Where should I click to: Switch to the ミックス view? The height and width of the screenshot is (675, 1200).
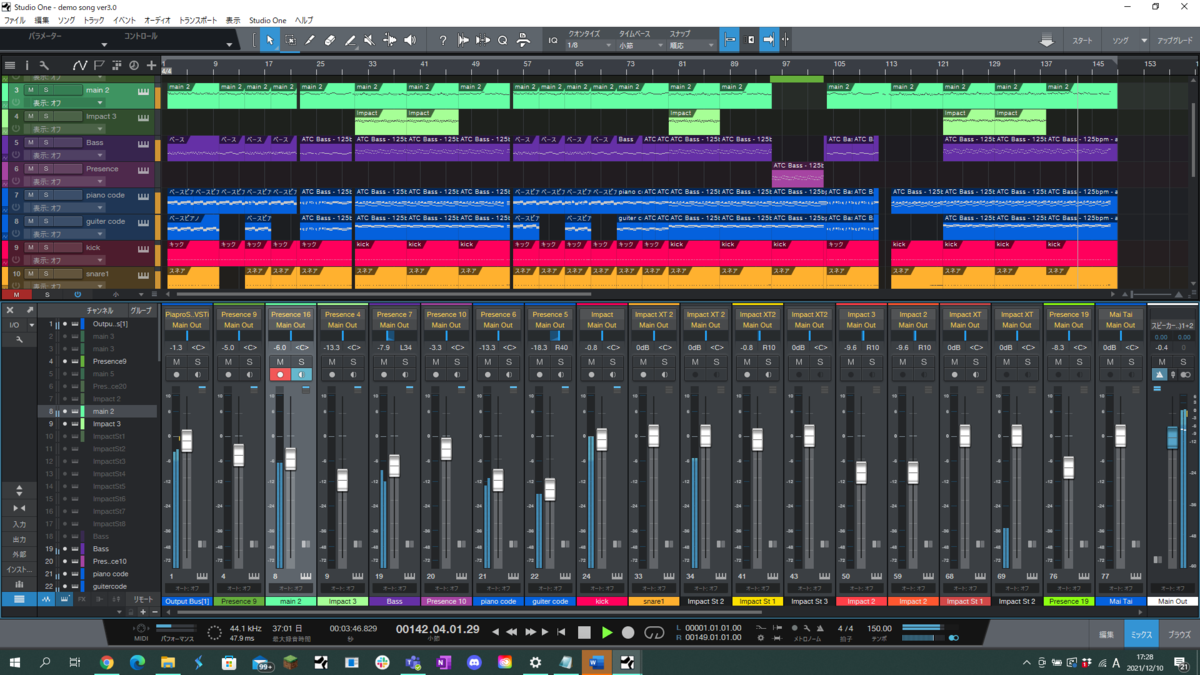tap(1142, 634)
